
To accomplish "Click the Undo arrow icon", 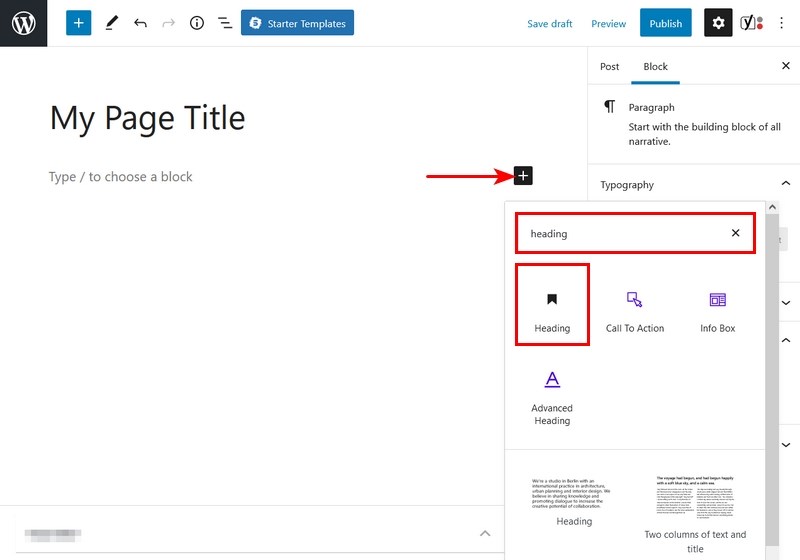I will [140, 23].
